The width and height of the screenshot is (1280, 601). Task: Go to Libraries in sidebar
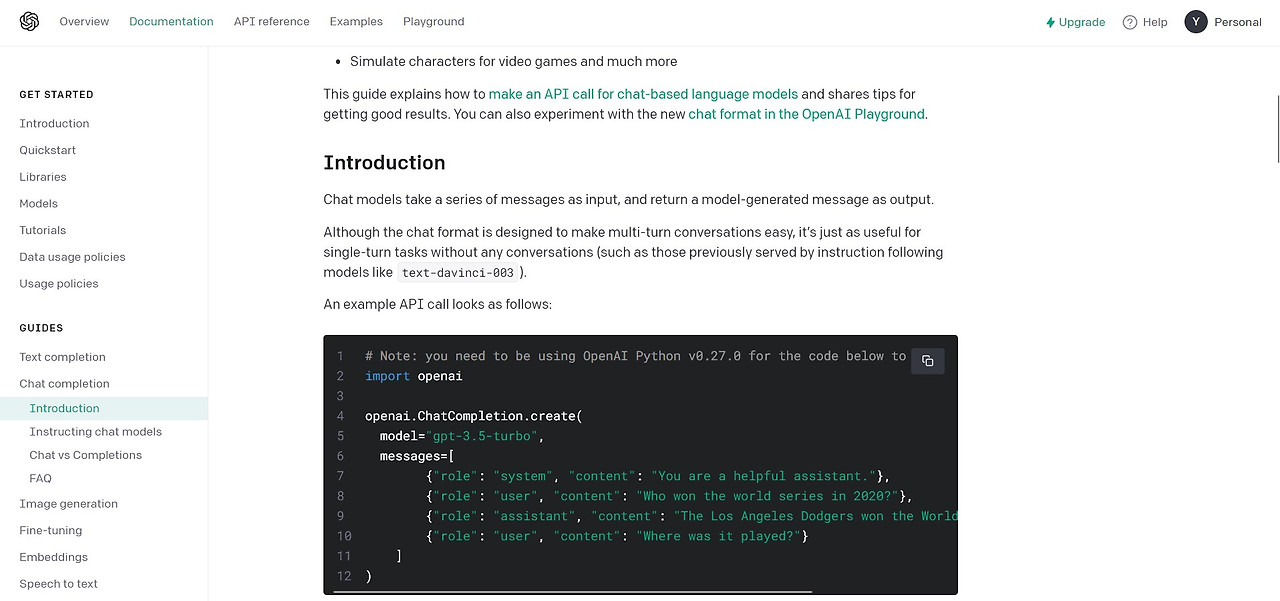pos(43,177)
